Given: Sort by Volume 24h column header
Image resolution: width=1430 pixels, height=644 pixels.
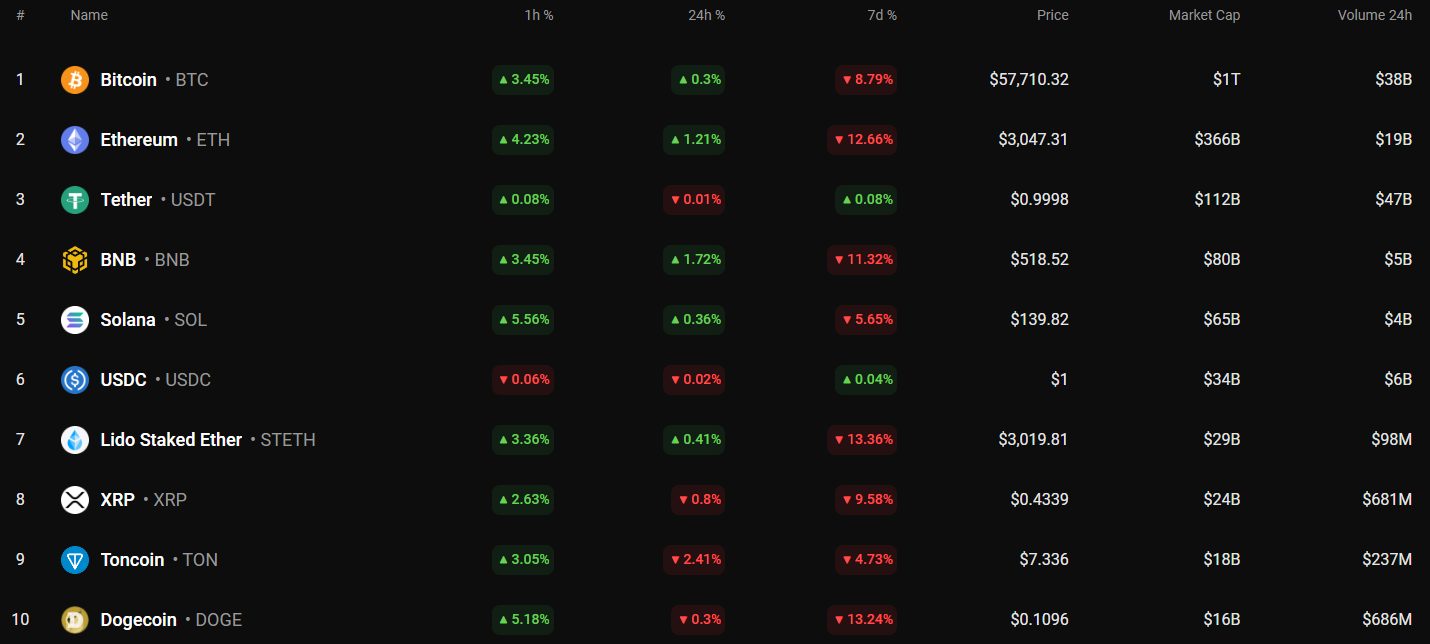Looking at the screenshot, I should click(1375, 15).
